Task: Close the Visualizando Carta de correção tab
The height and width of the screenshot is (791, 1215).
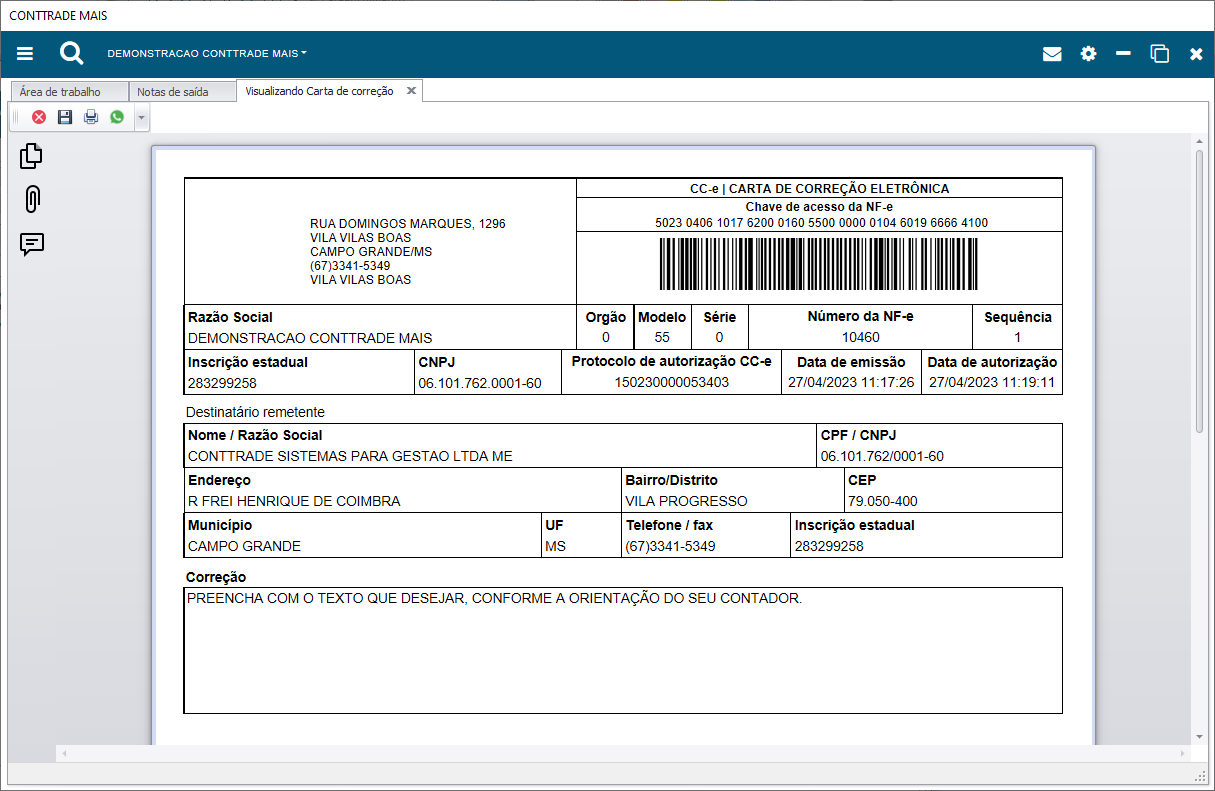Action: point(411,91)
